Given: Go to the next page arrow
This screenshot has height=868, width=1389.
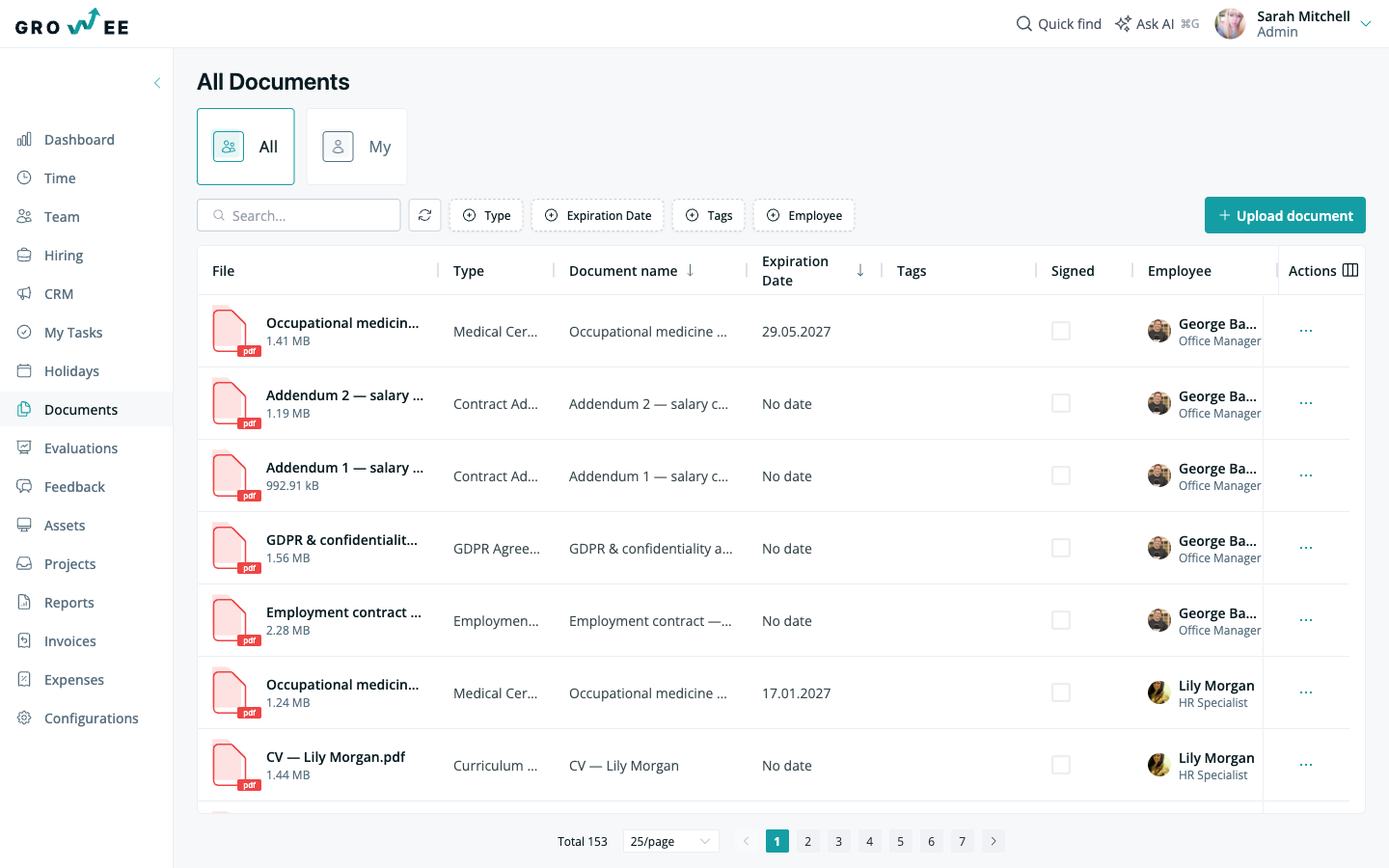Looking at the screenshot, I should [994, 841].
